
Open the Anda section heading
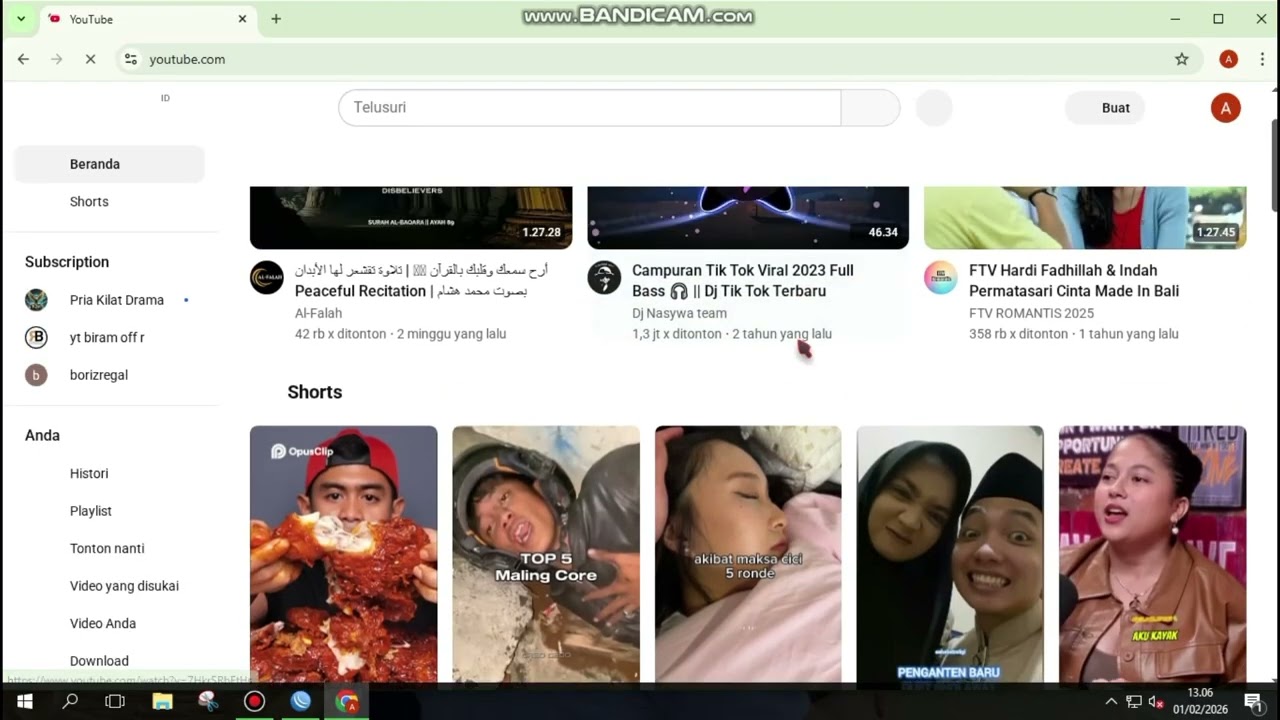pyautogui.click(x=42, y=435)
